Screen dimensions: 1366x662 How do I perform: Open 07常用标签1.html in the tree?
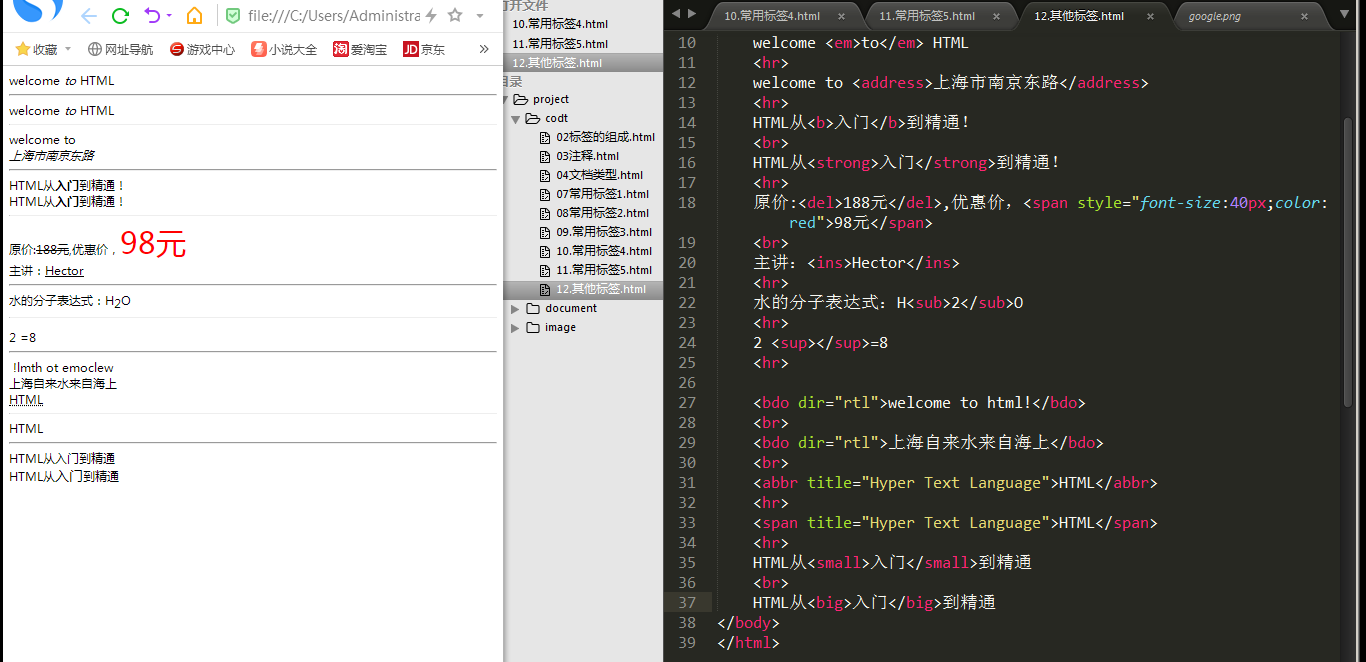coord(602,194)
